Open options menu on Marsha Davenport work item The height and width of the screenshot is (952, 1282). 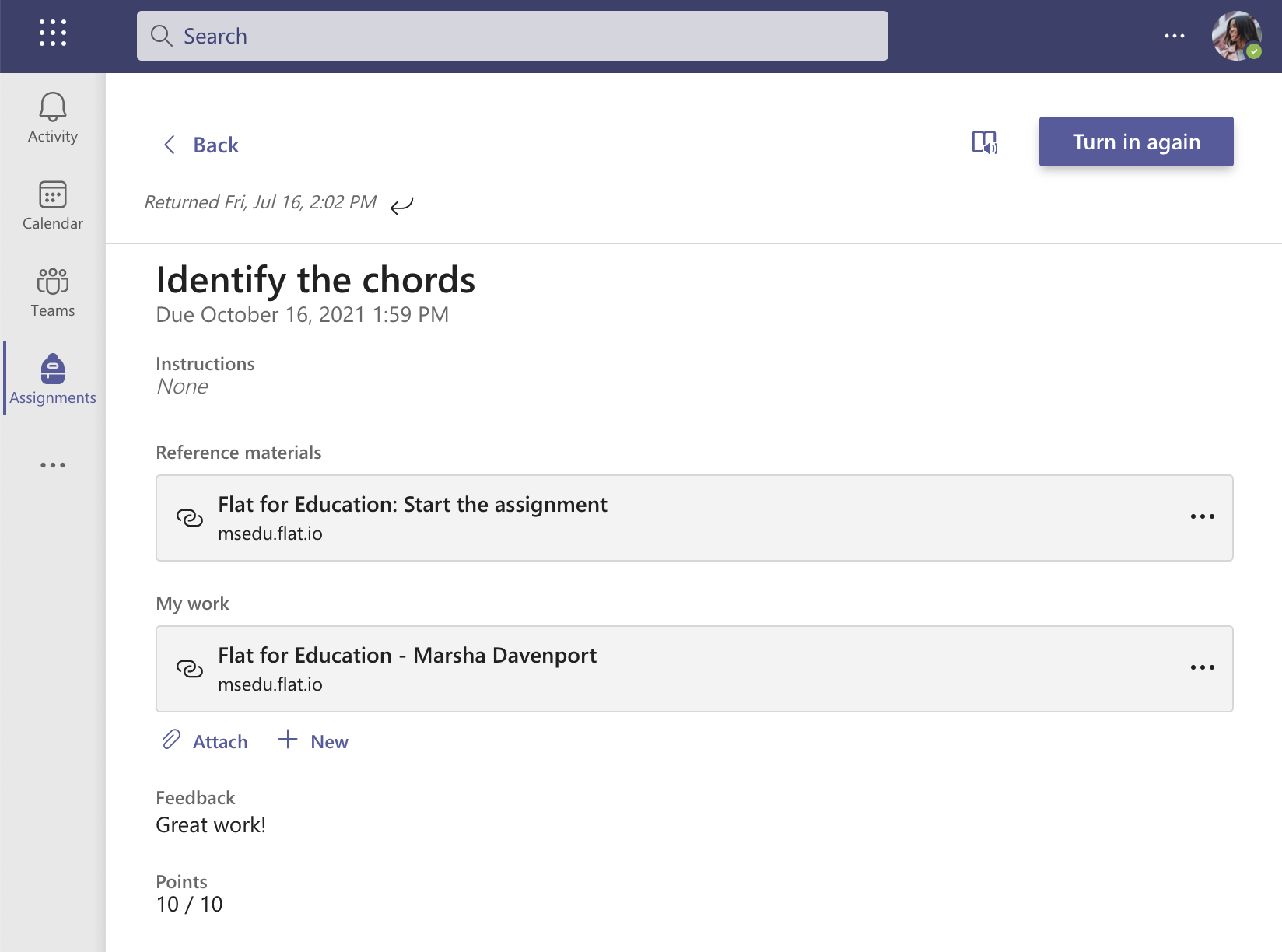(1203, 667)
